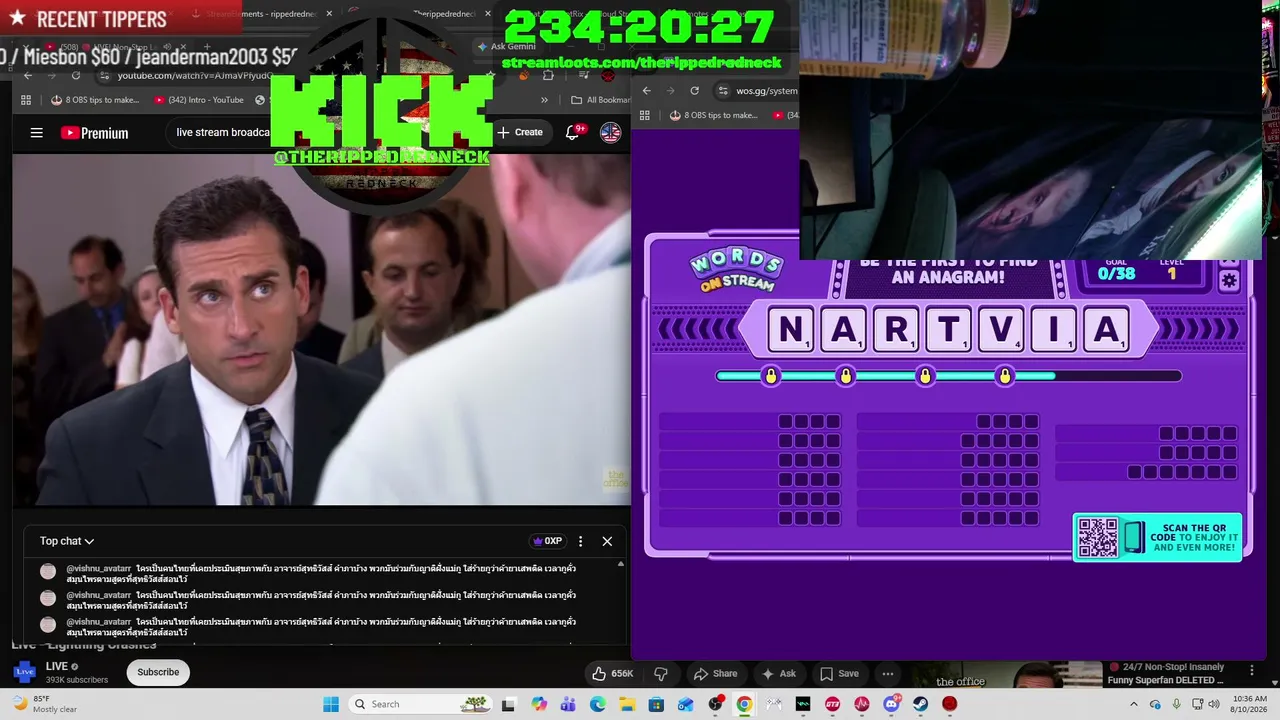This screenshot has width=1280, height=720.
Task: Save the video to a playlist
Action: [839, 673]
